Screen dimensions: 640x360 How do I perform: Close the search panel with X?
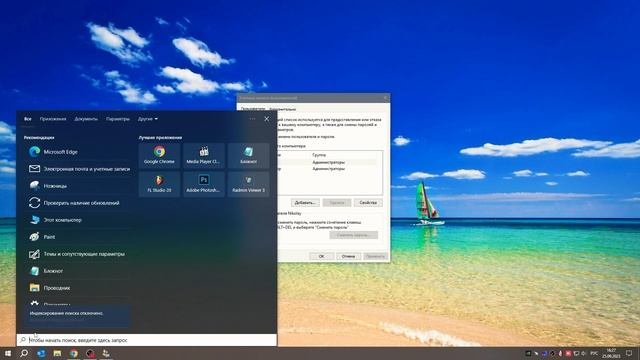[267, 119]
